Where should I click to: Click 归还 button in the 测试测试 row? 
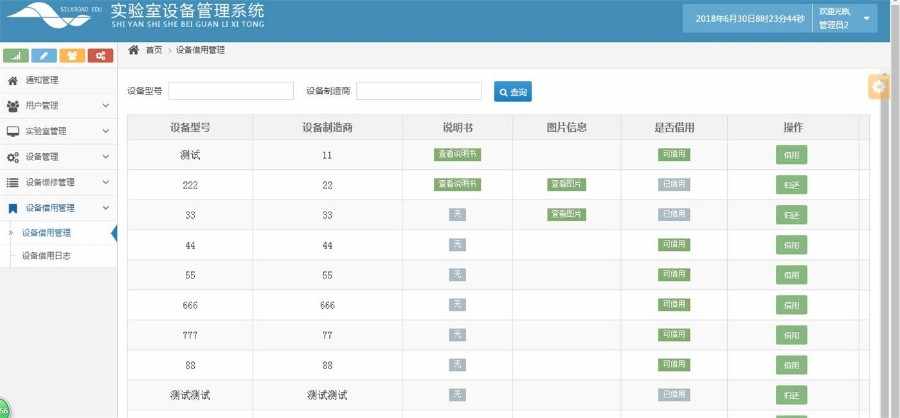coord(792,395)
